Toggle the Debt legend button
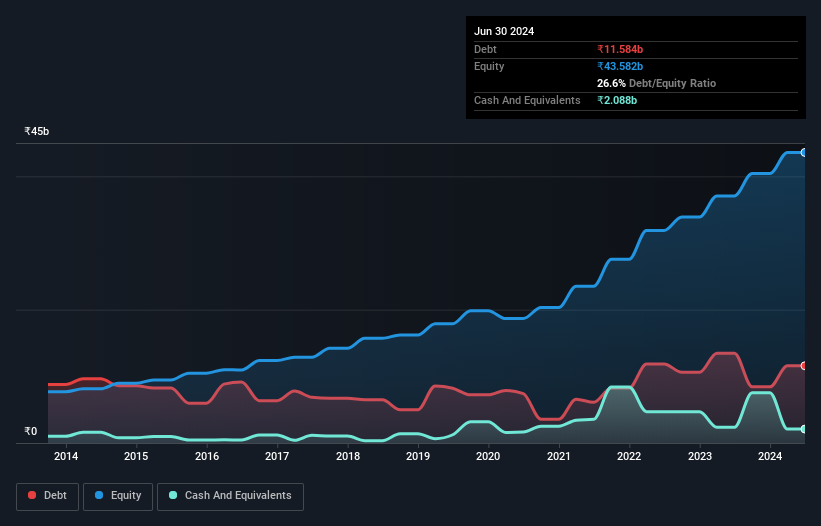The height and width of the screenshot is (526, 821). (47, 496)
